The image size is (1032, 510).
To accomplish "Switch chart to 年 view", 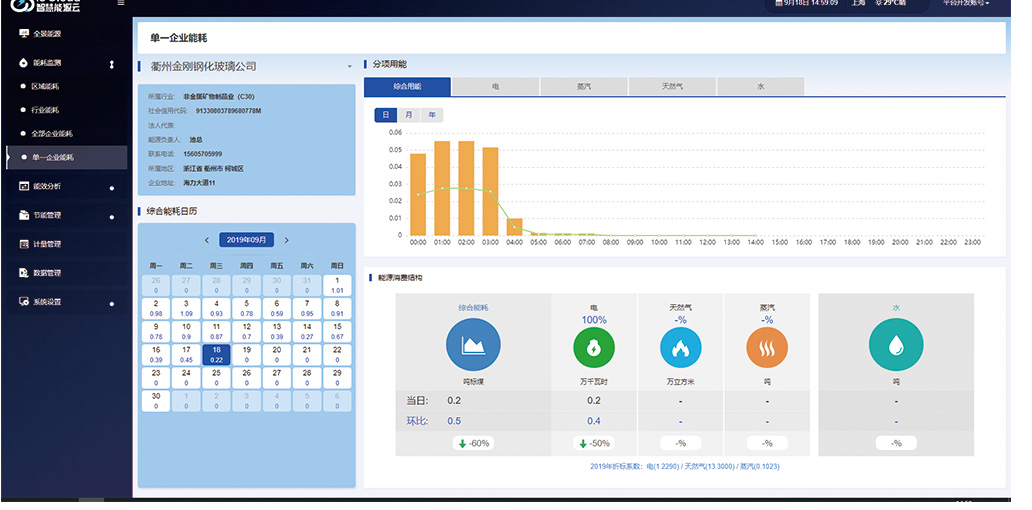I will pos(431,115).
